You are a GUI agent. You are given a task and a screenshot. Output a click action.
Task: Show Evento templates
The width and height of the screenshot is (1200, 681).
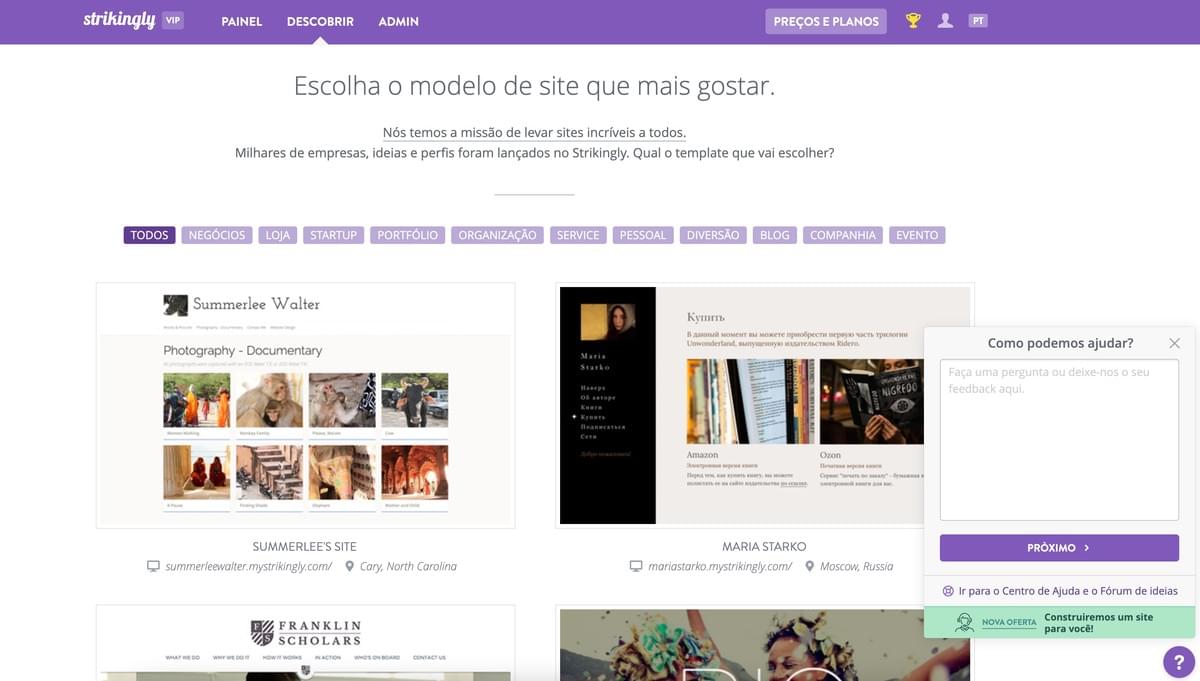(x=917, y=235)
